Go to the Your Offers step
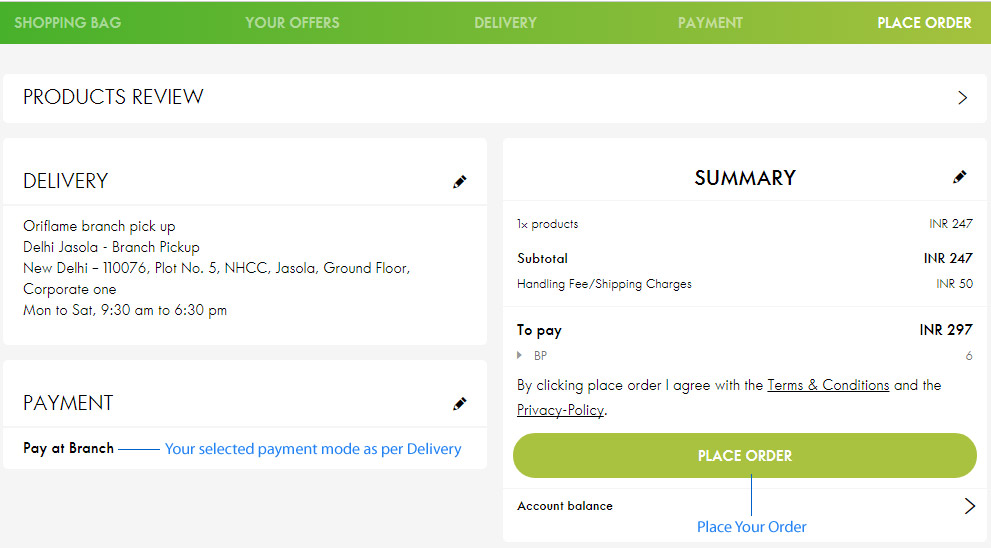991x548 pixels. pyautogui.click(x=292, y=23)
